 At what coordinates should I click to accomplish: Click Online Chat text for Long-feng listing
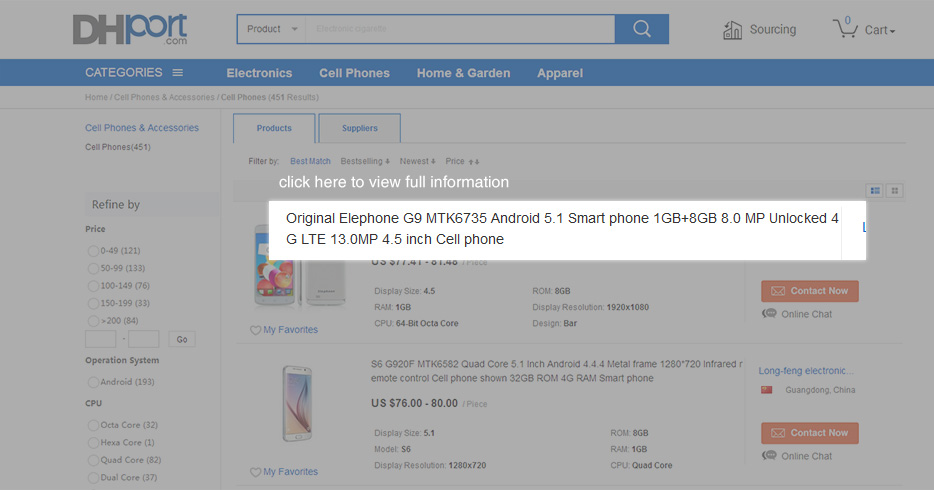[x=807, y=456]
